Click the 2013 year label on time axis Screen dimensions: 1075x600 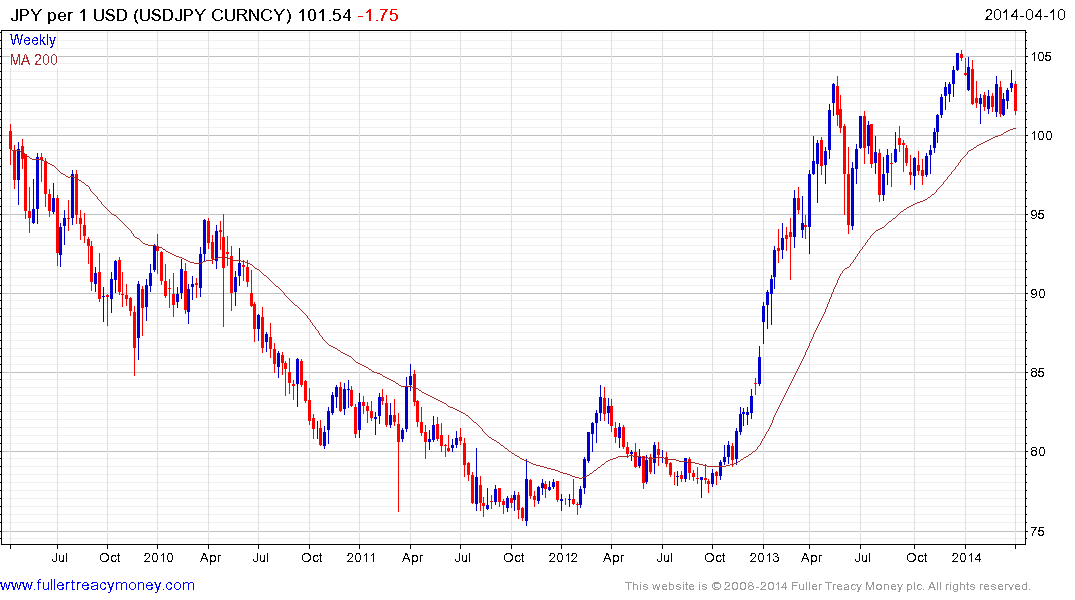click(764, 557)
